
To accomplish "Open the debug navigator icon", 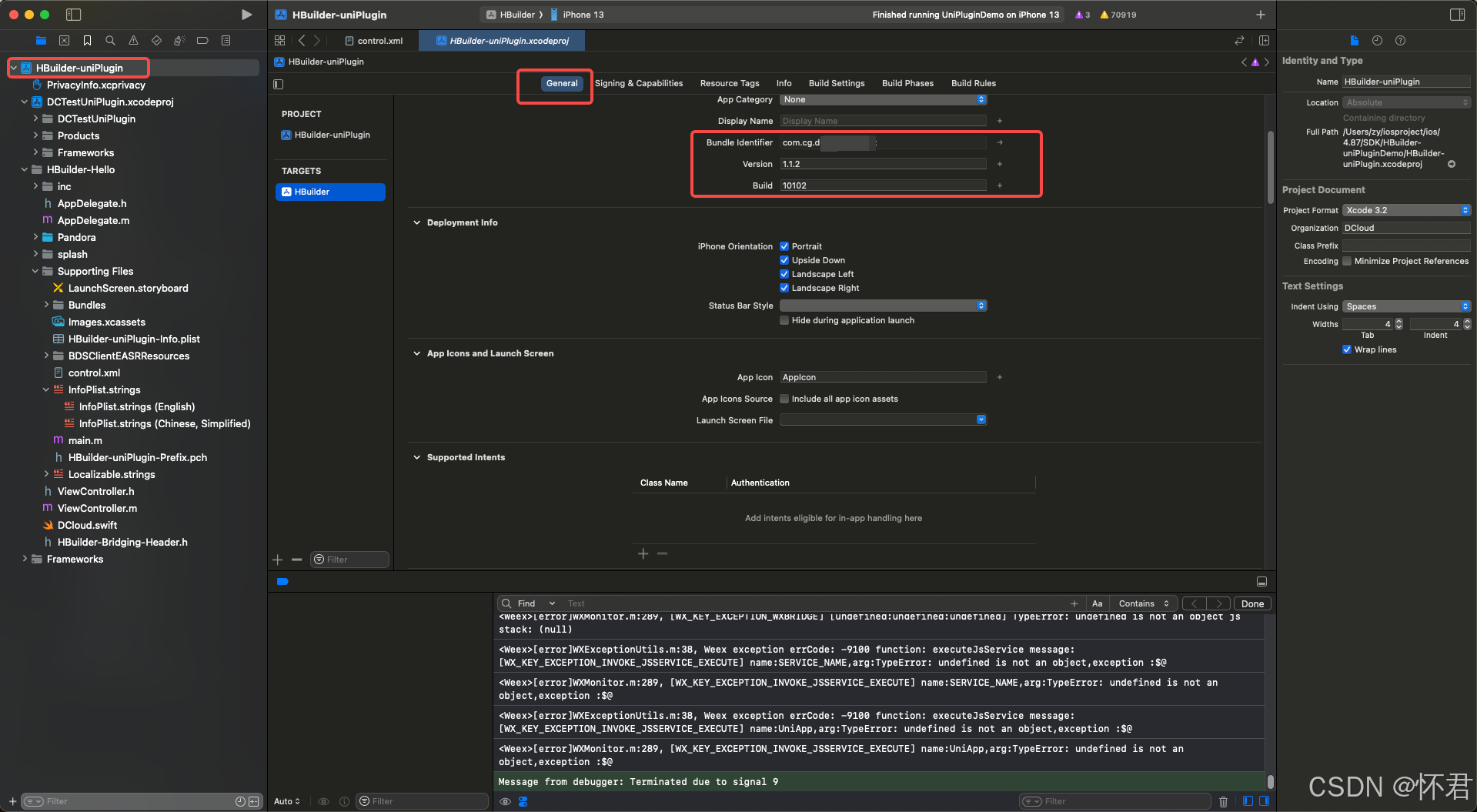I will click(179, 40).
